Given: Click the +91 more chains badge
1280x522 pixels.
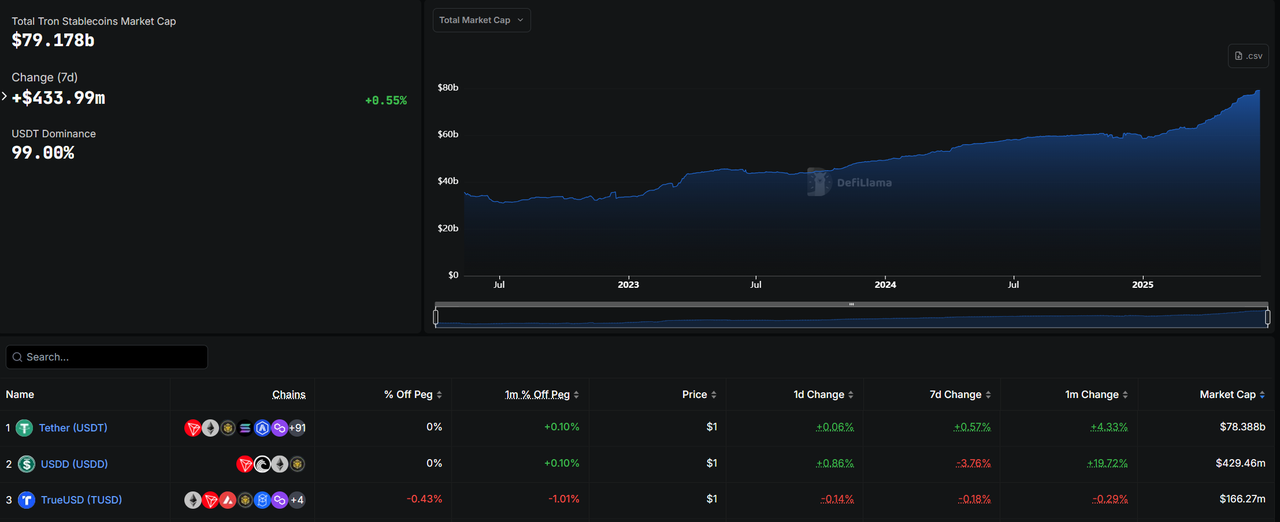Looking at the screenshot, I should 297,428.
